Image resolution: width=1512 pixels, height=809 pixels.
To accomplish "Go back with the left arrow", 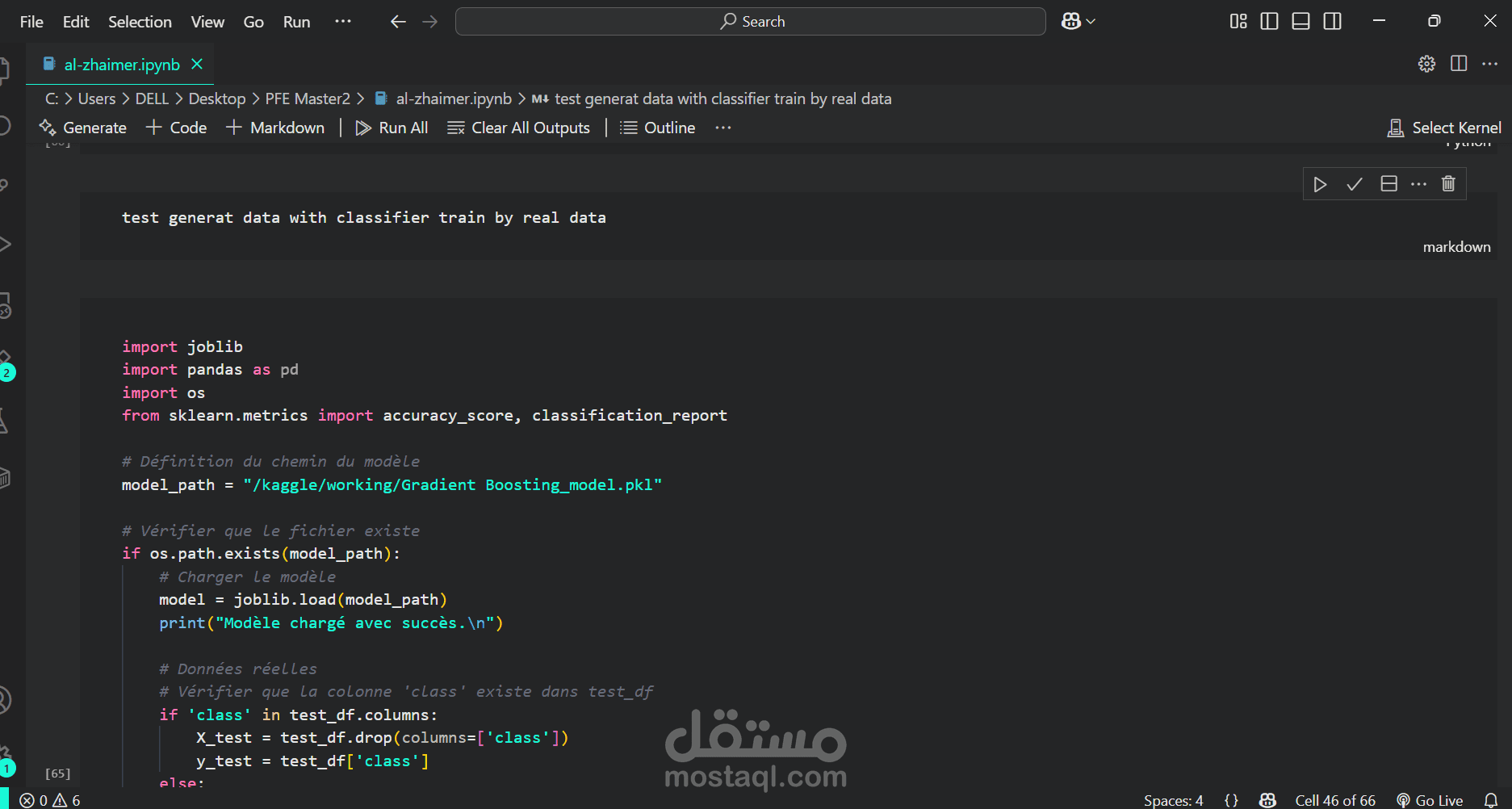I will click(x=398, y=22).
